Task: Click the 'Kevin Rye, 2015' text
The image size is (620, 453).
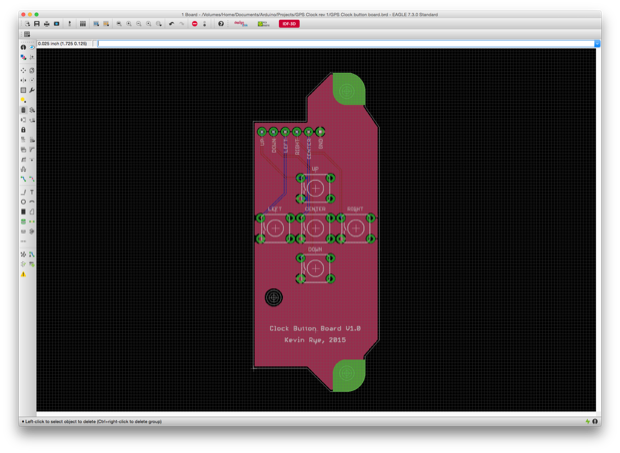Action: tap(315, 340)
